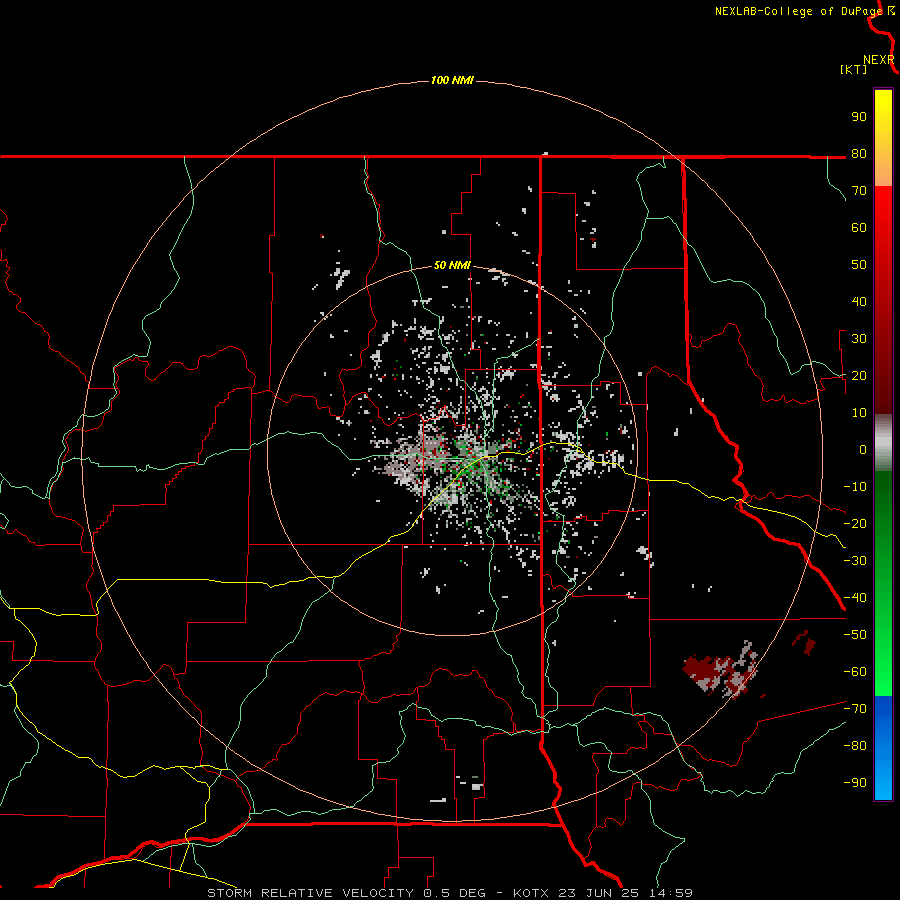
Task: Click the "100 NMI" range ring label
Action: tap(452, 80)
